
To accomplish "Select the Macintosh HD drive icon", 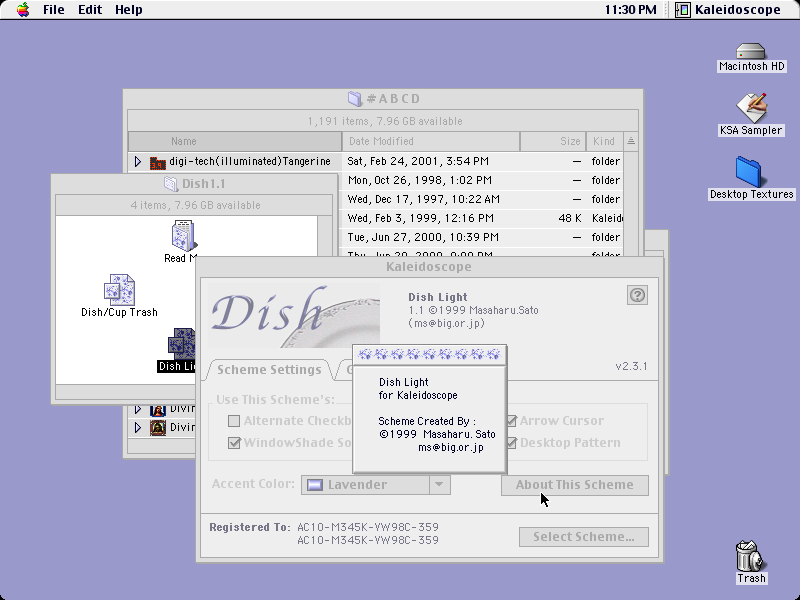I will (x=751, y=52).
